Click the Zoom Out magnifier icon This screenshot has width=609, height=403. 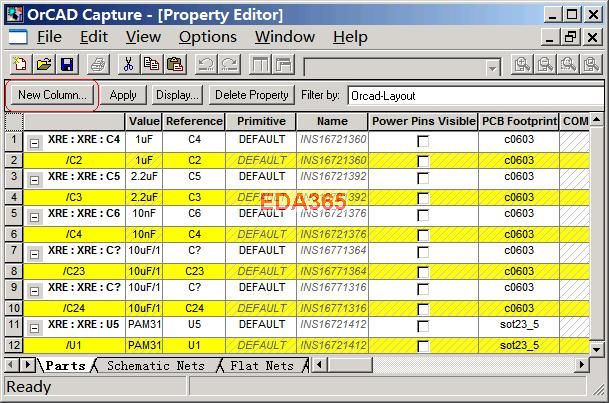point(545,64)
